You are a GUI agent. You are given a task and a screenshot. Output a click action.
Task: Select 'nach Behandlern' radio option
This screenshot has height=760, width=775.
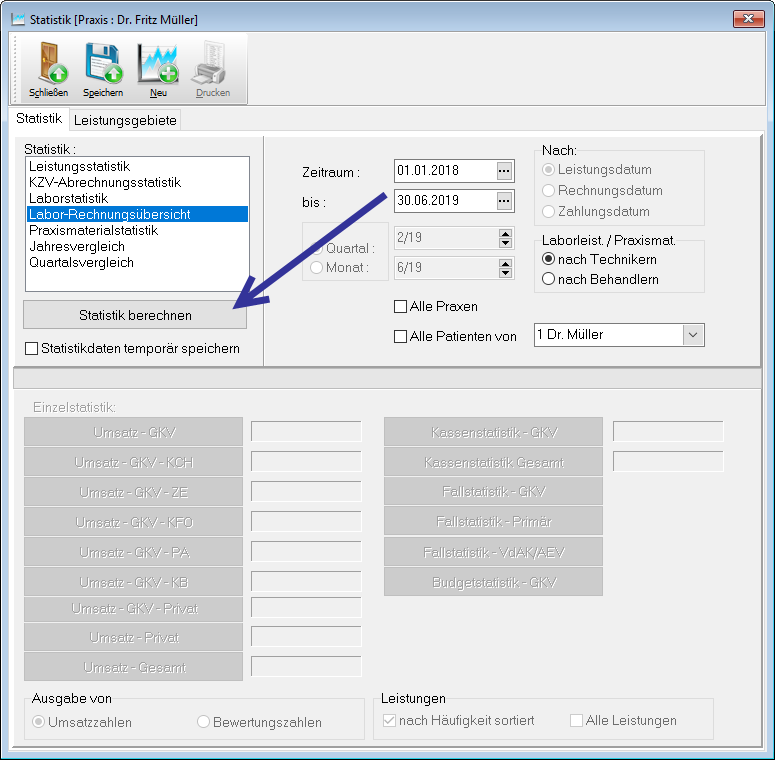548,280
